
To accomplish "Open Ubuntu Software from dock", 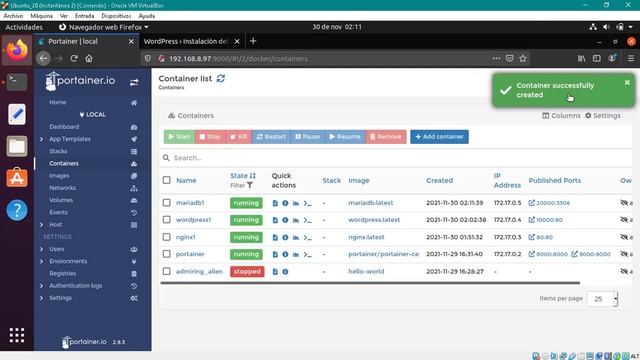I will 17,178.
